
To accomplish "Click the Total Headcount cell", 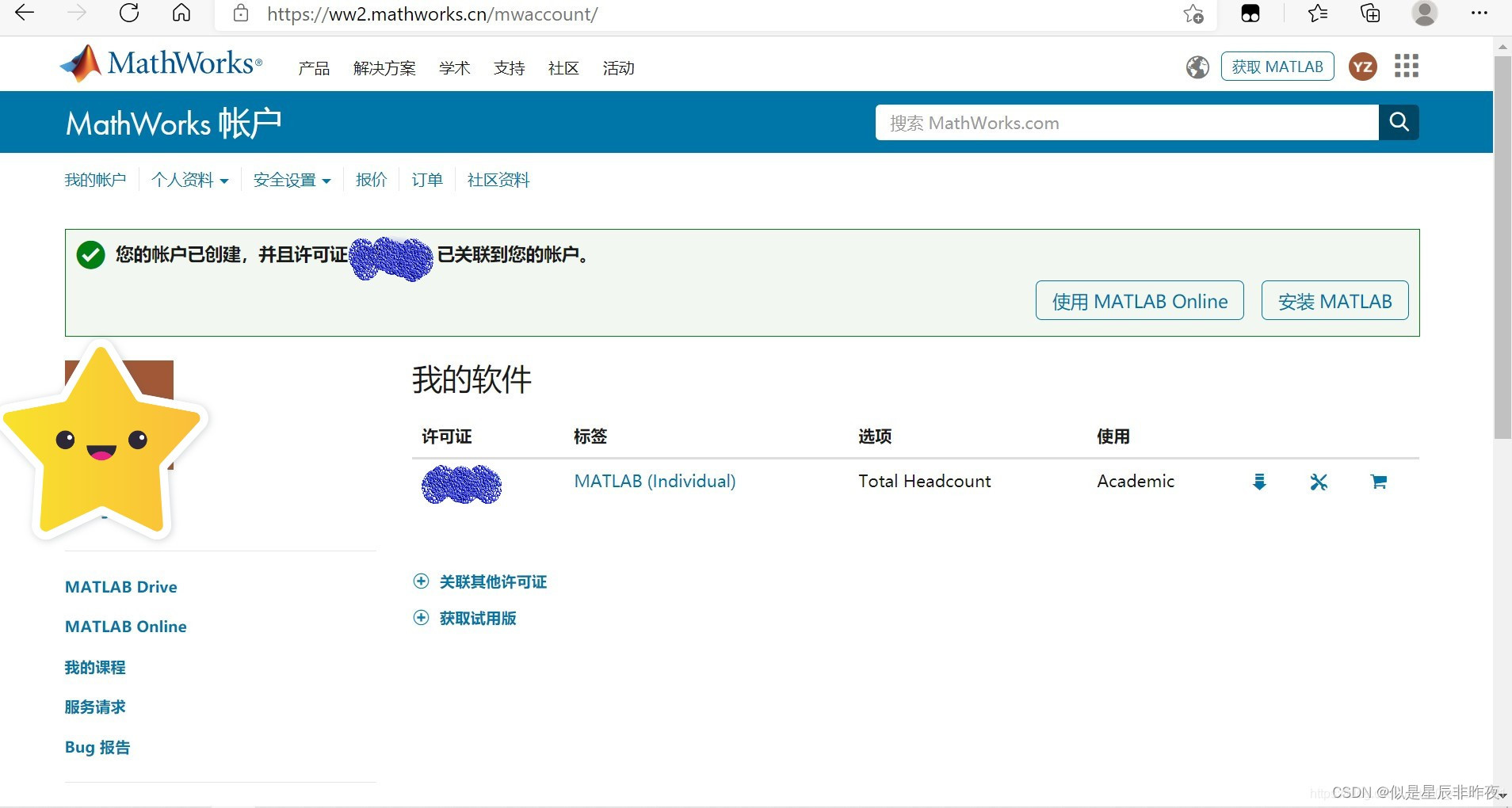I will (x=925, y=482).
